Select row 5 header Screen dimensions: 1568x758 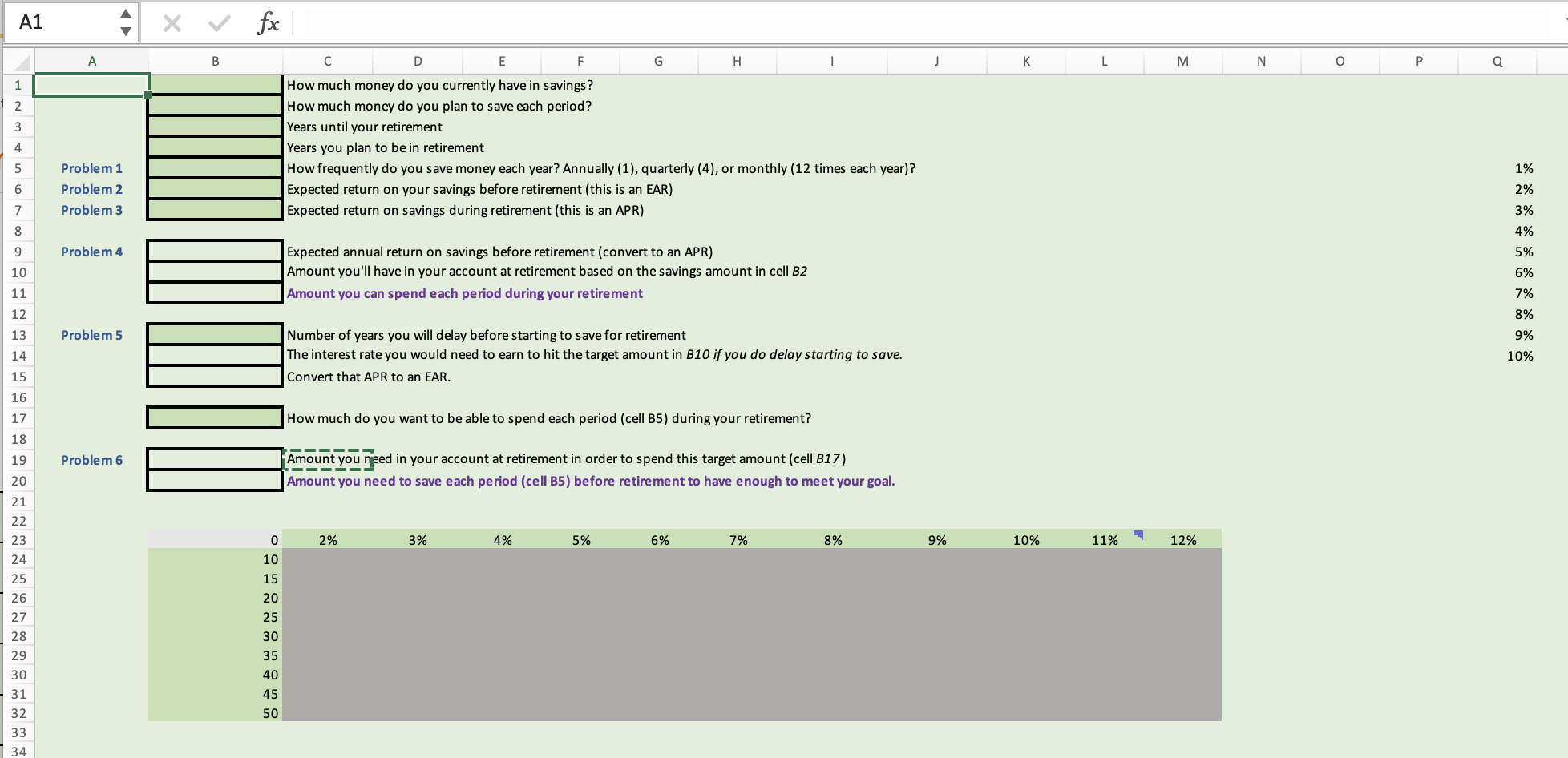point(18,168)
